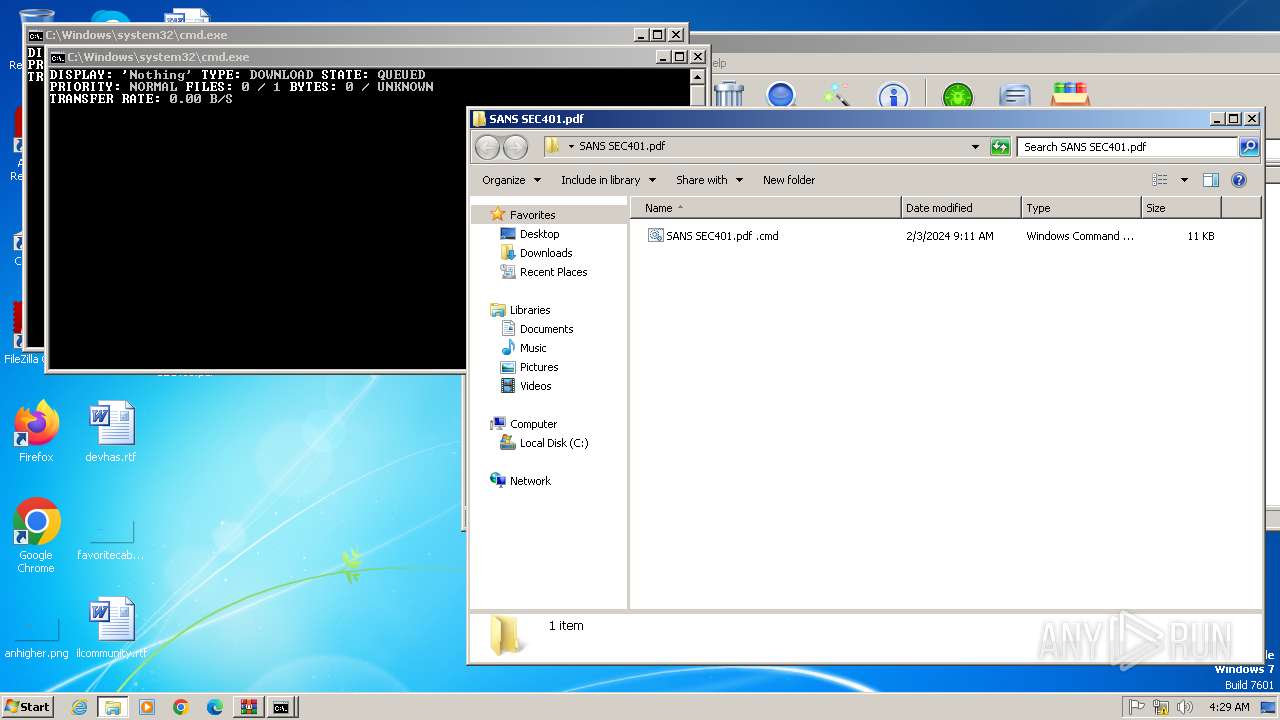Select Computer in the navigation pane
The height and width of the screenshot is (720, 1280).
(x=533, y=424)
